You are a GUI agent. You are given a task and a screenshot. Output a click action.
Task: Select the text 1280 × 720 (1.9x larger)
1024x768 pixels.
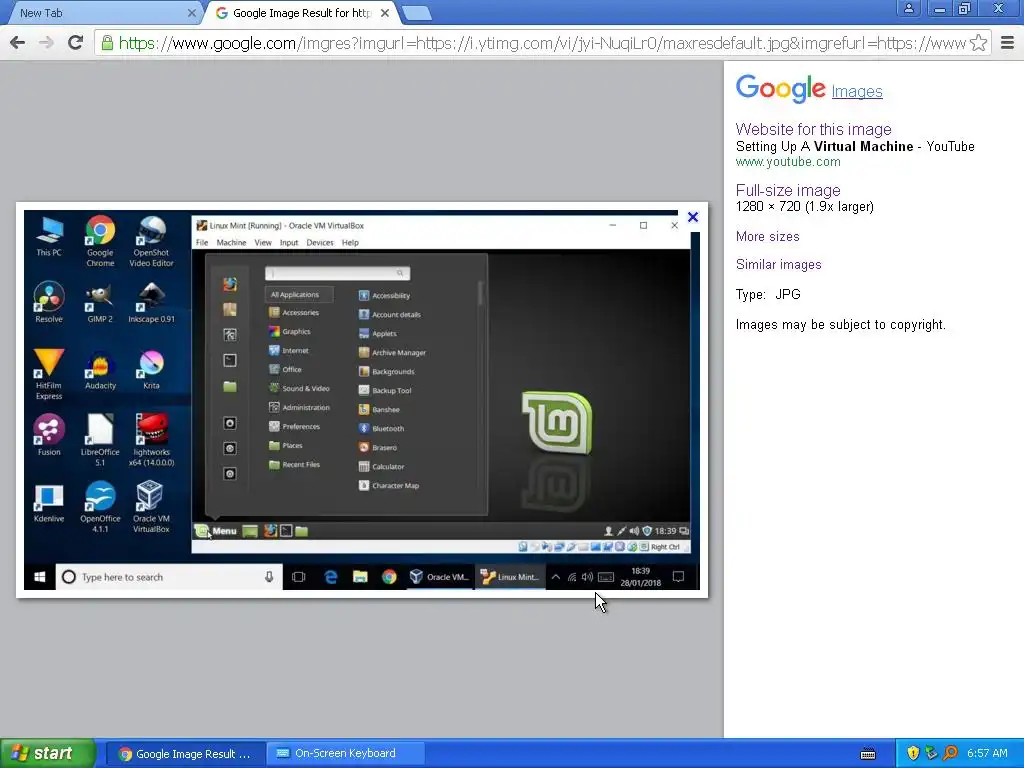805,207
